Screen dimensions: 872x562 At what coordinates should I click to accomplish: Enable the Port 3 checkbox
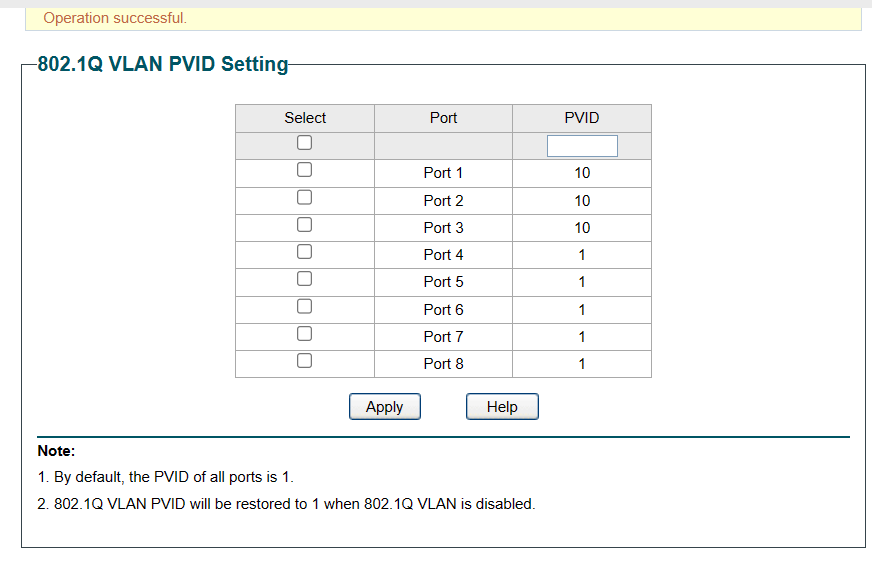click(305, 224)
